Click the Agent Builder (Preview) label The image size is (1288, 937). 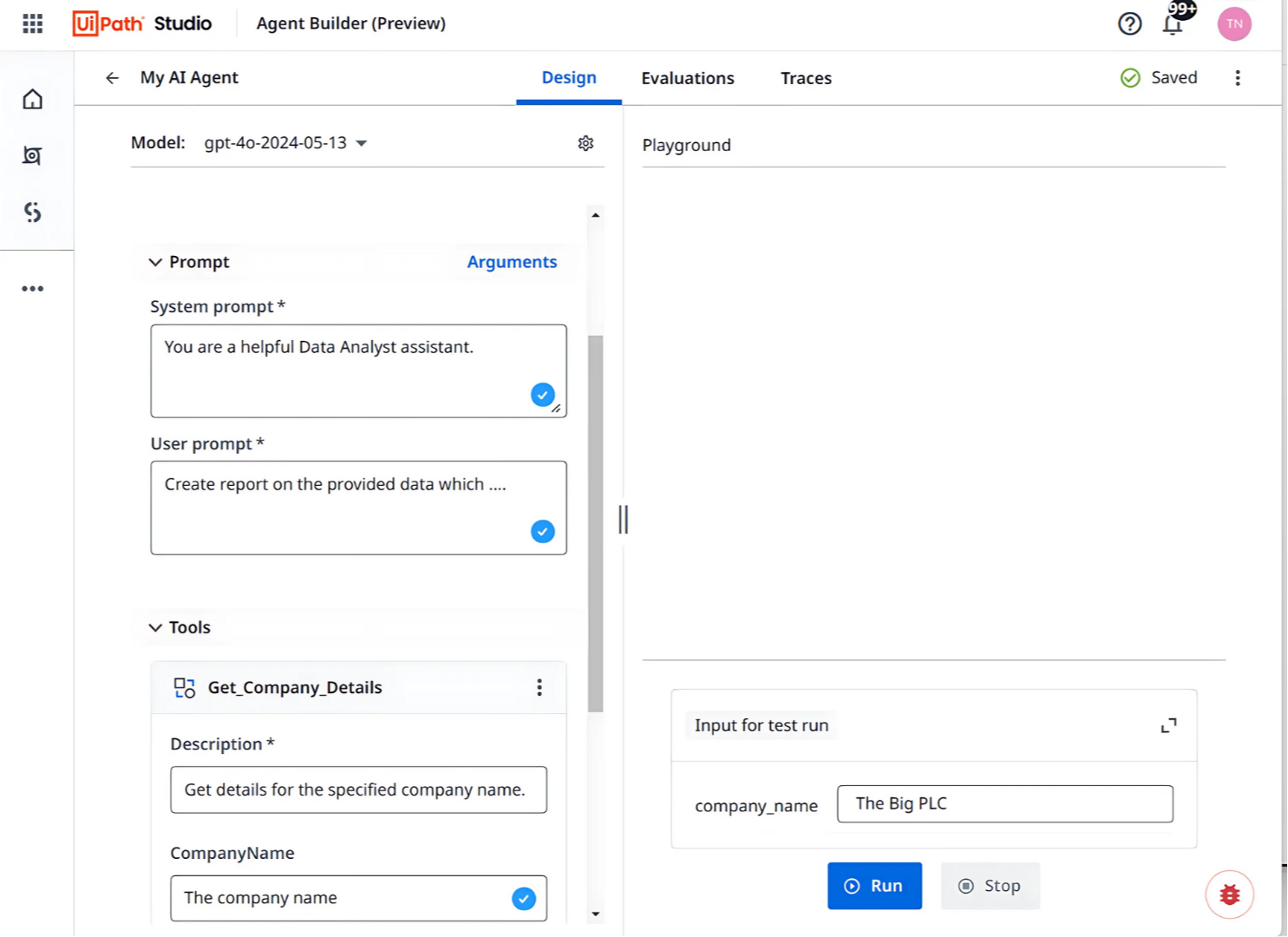pyautogui.click(x=351, y=23)
